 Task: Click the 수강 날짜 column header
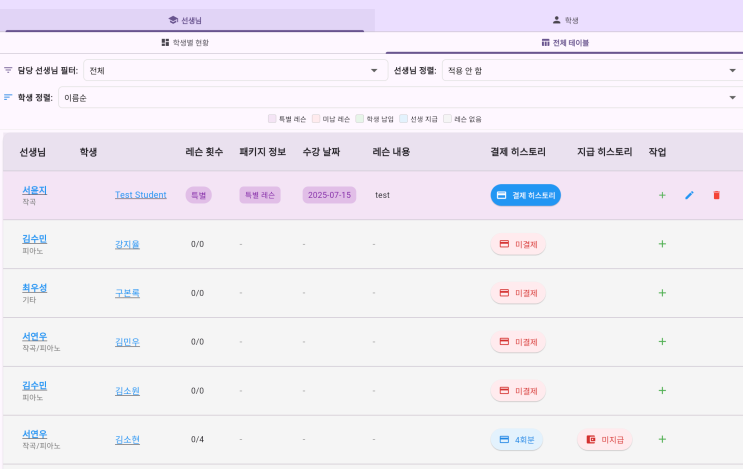(x=321, y=152)
